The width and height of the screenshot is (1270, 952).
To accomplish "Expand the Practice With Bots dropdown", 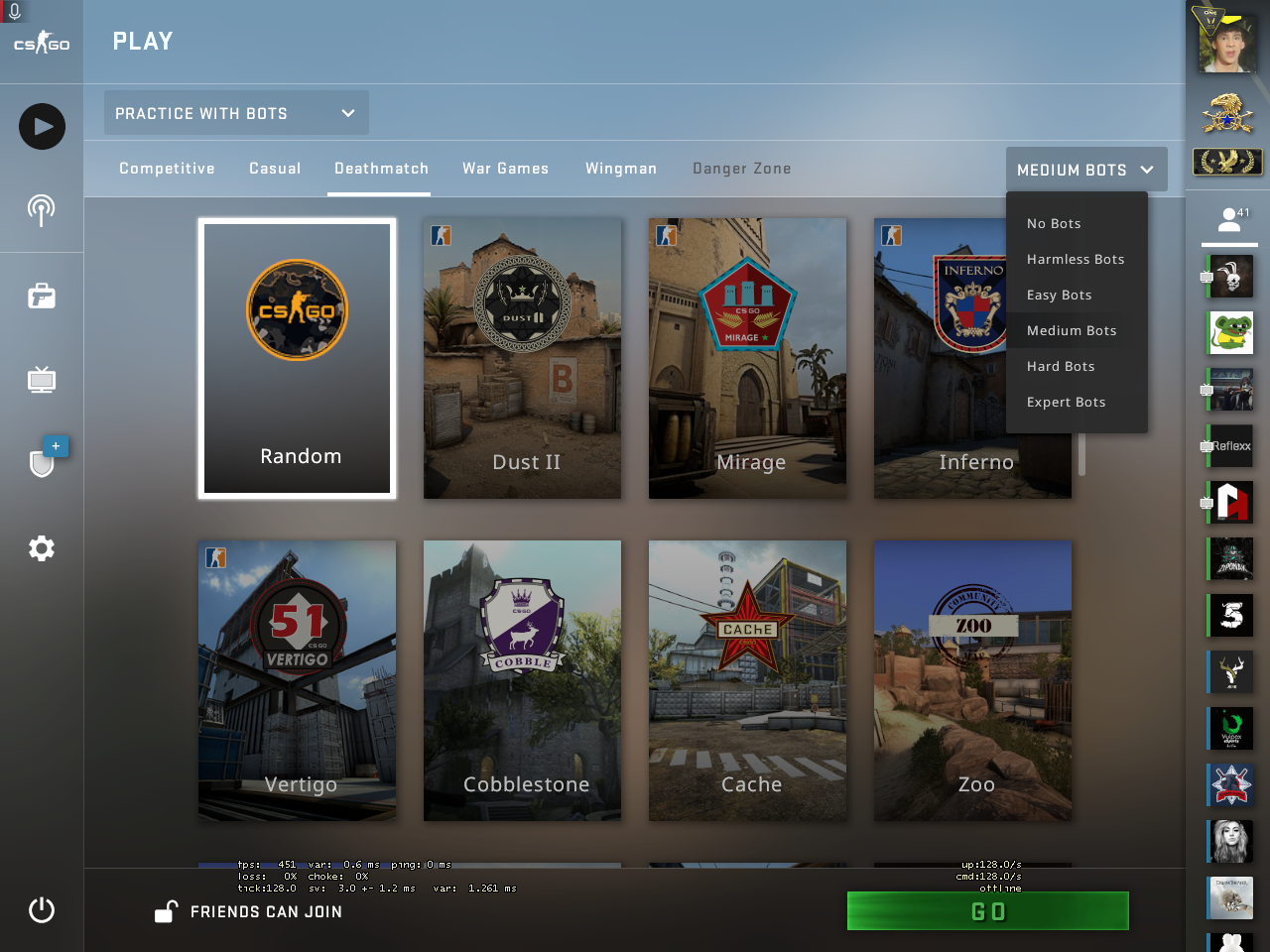I will pos(236,113).
